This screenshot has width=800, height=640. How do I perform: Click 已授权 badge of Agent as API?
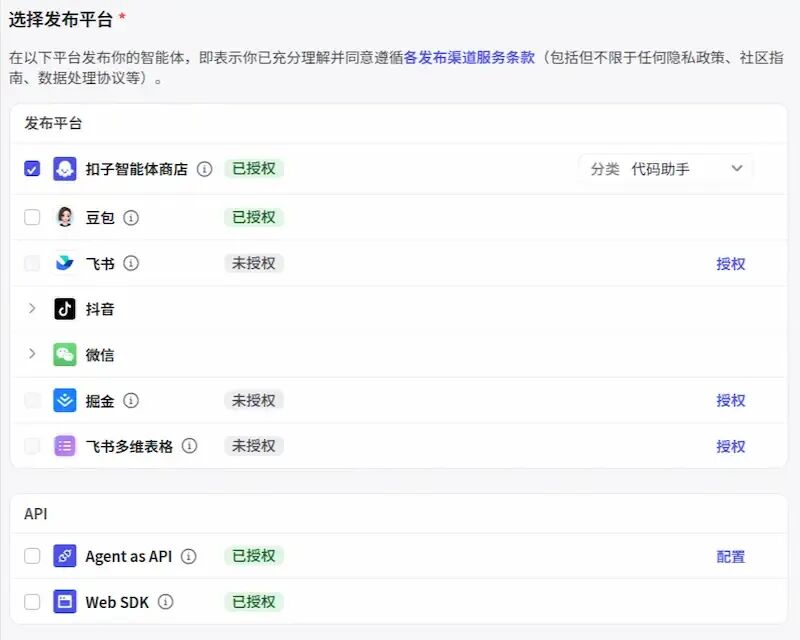[254, 555]
